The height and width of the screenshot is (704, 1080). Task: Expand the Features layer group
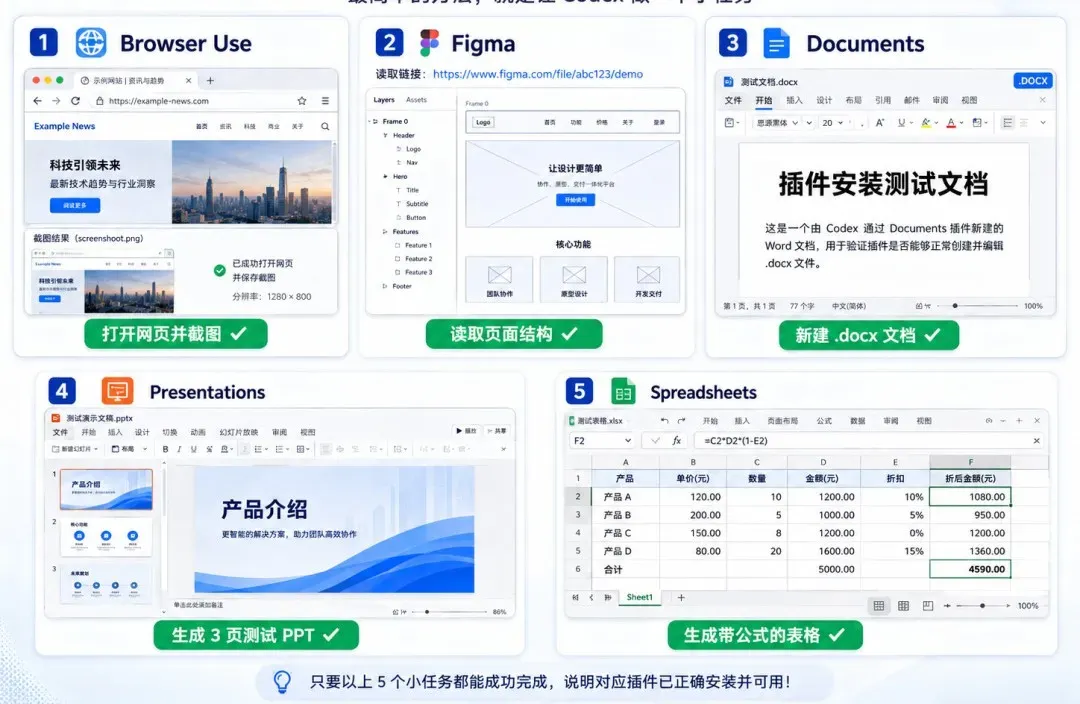(385, 231)
